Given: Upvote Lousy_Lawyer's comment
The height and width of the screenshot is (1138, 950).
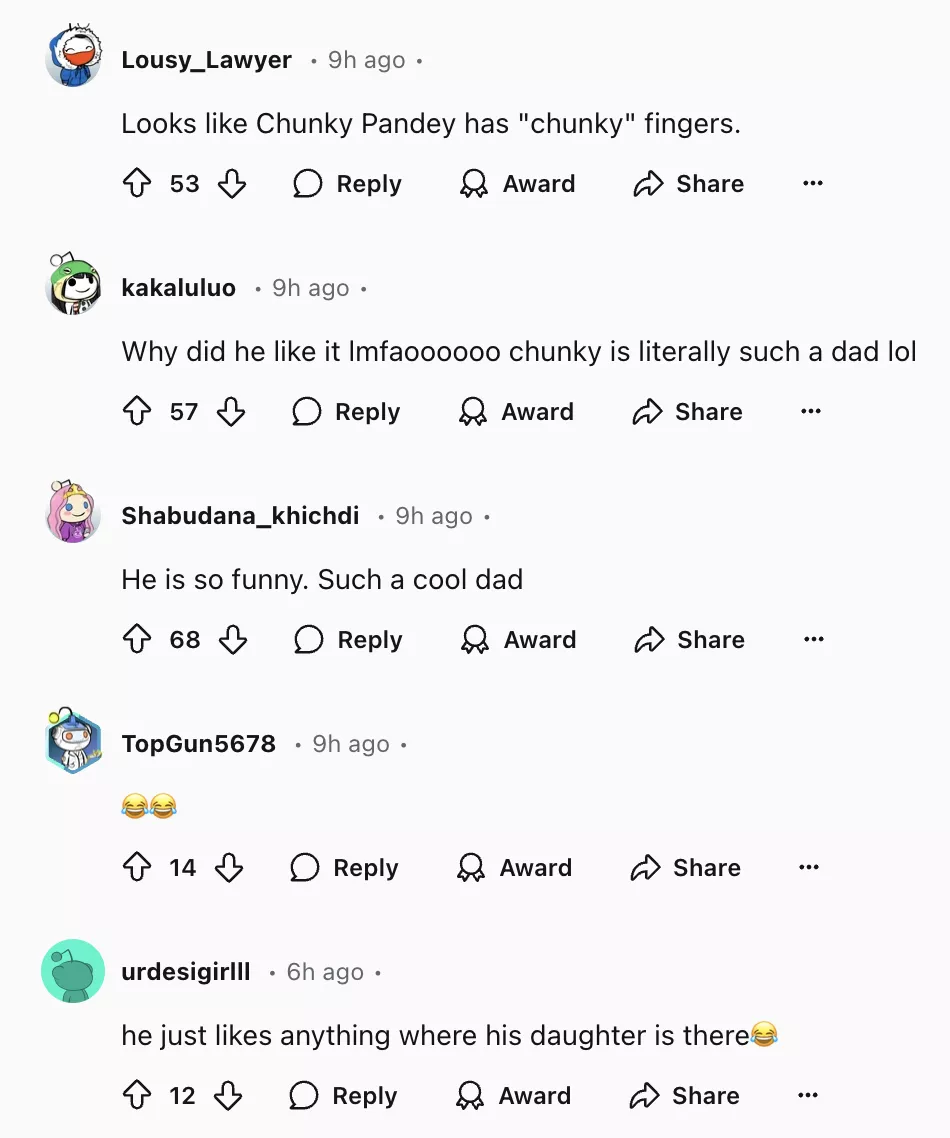Looking at the screenshot, I should click(x=136, y=184).
